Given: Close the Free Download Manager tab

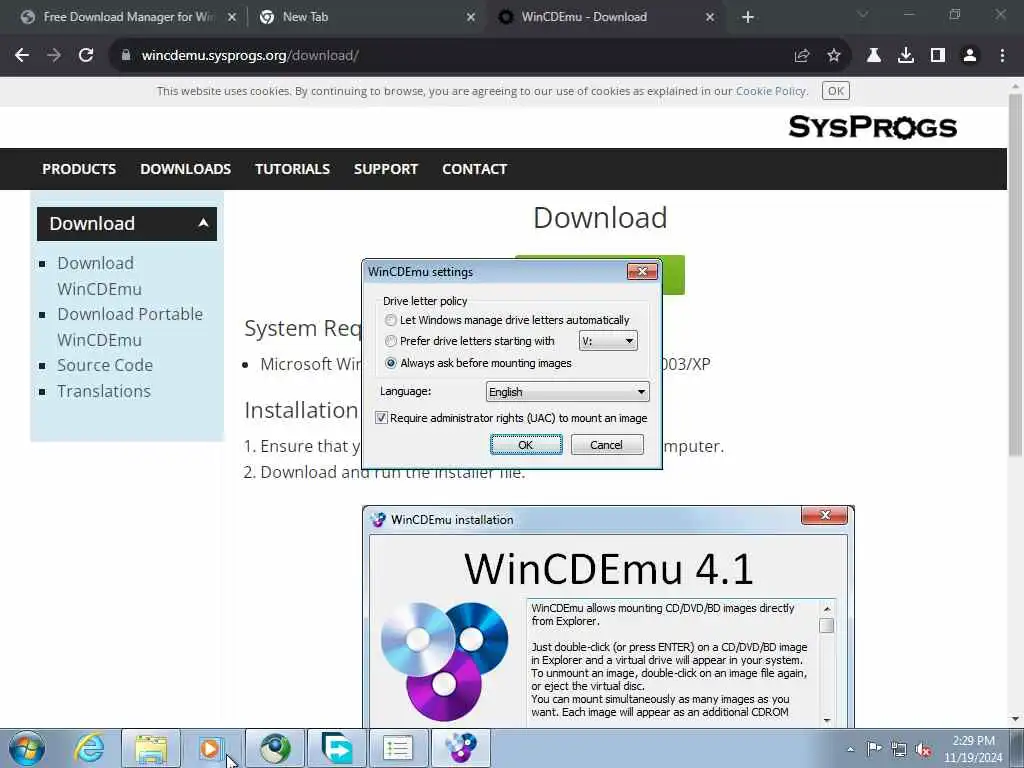Looking at the screenshot, I should [x=231, y=17].
